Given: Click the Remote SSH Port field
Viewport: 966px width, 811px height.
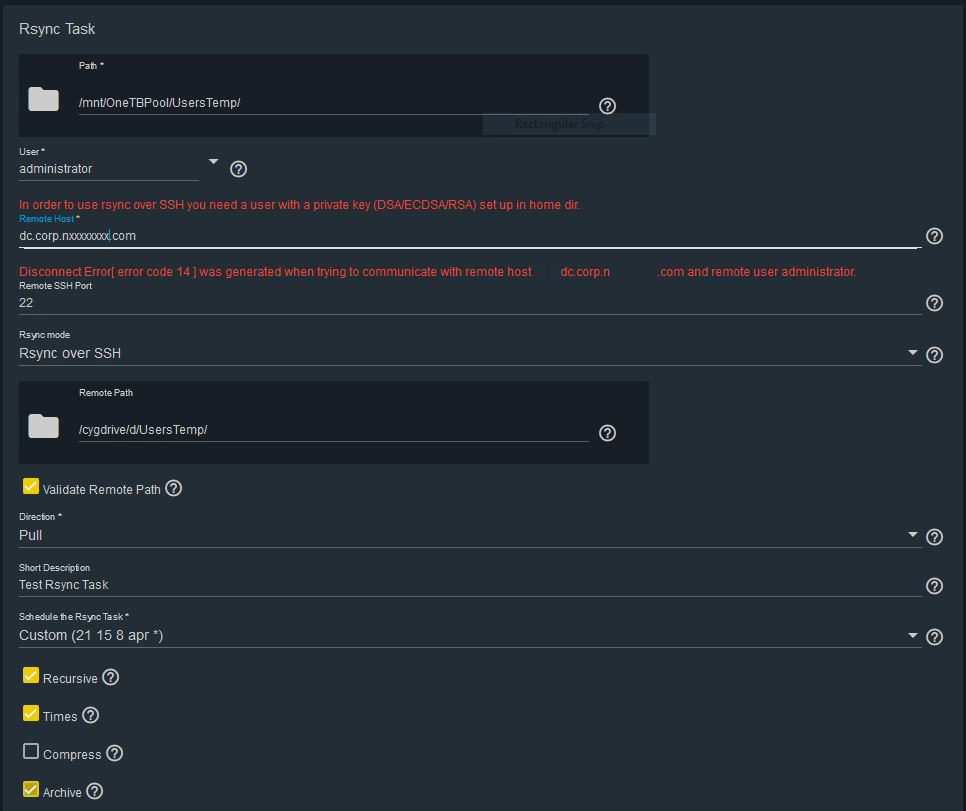Looking at the screenshot, I should [470, 302].
